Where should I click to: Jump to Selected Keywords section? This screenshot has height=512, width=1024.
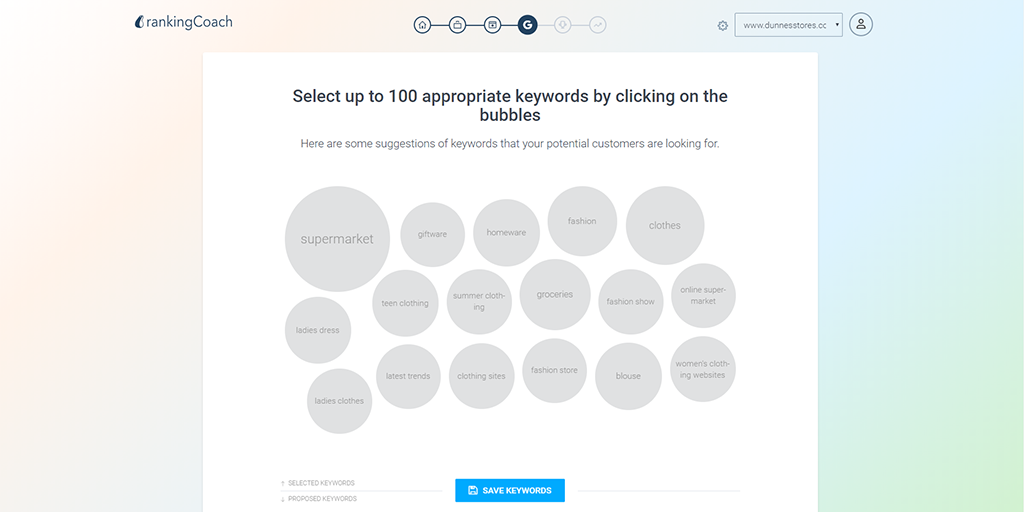click(321, 483)
